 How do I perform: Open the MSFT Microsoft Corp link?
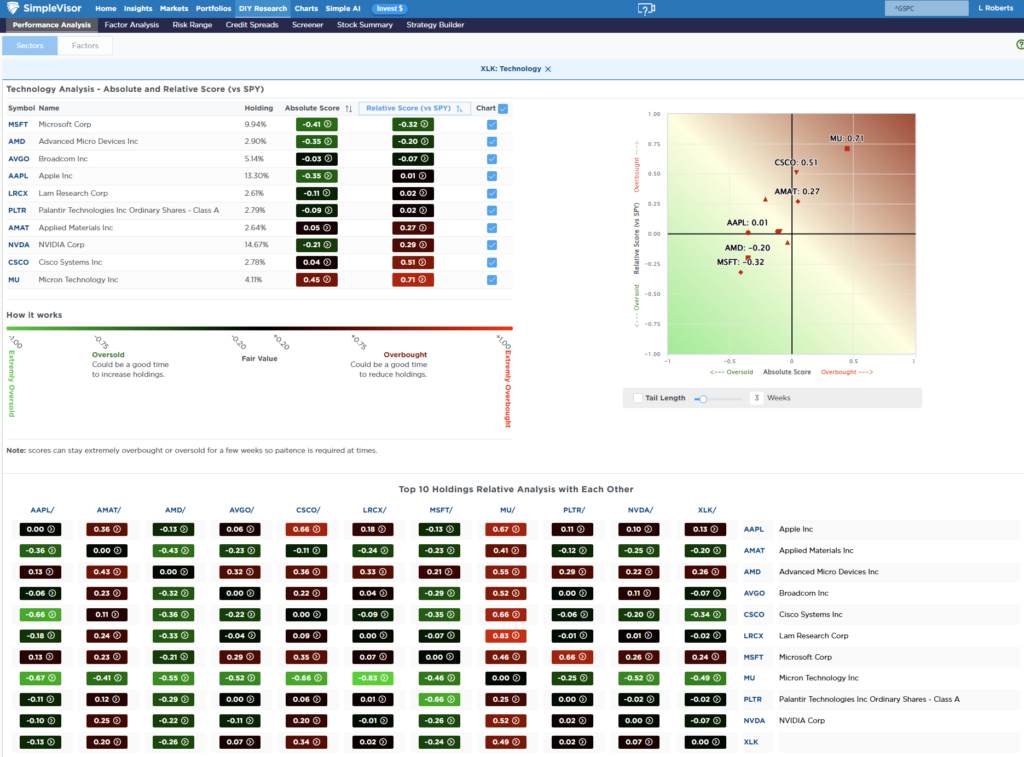pyautogui.click(x=18, y=124)
